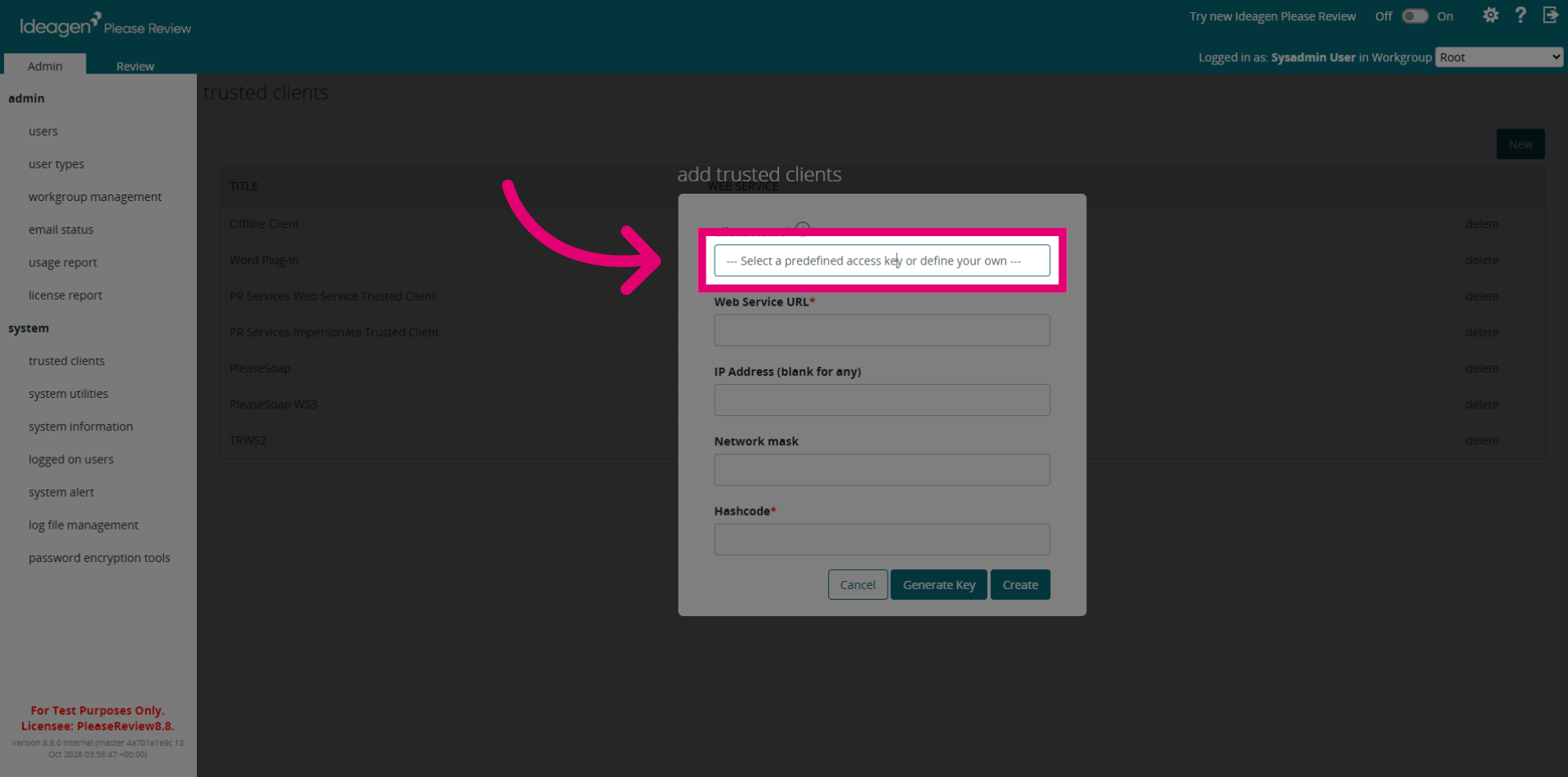Open workgroup management in sidebar
The image size is (1568, 777).
pyautogui.click(x=95, y=197)
